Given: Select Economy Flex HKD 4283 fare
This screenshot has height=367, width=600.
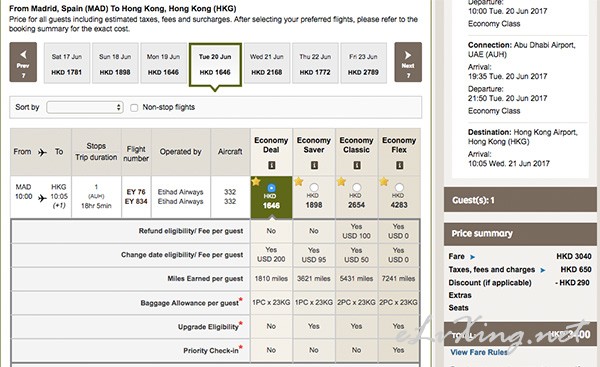Looking at the screenshot, I should click(399, 188).
